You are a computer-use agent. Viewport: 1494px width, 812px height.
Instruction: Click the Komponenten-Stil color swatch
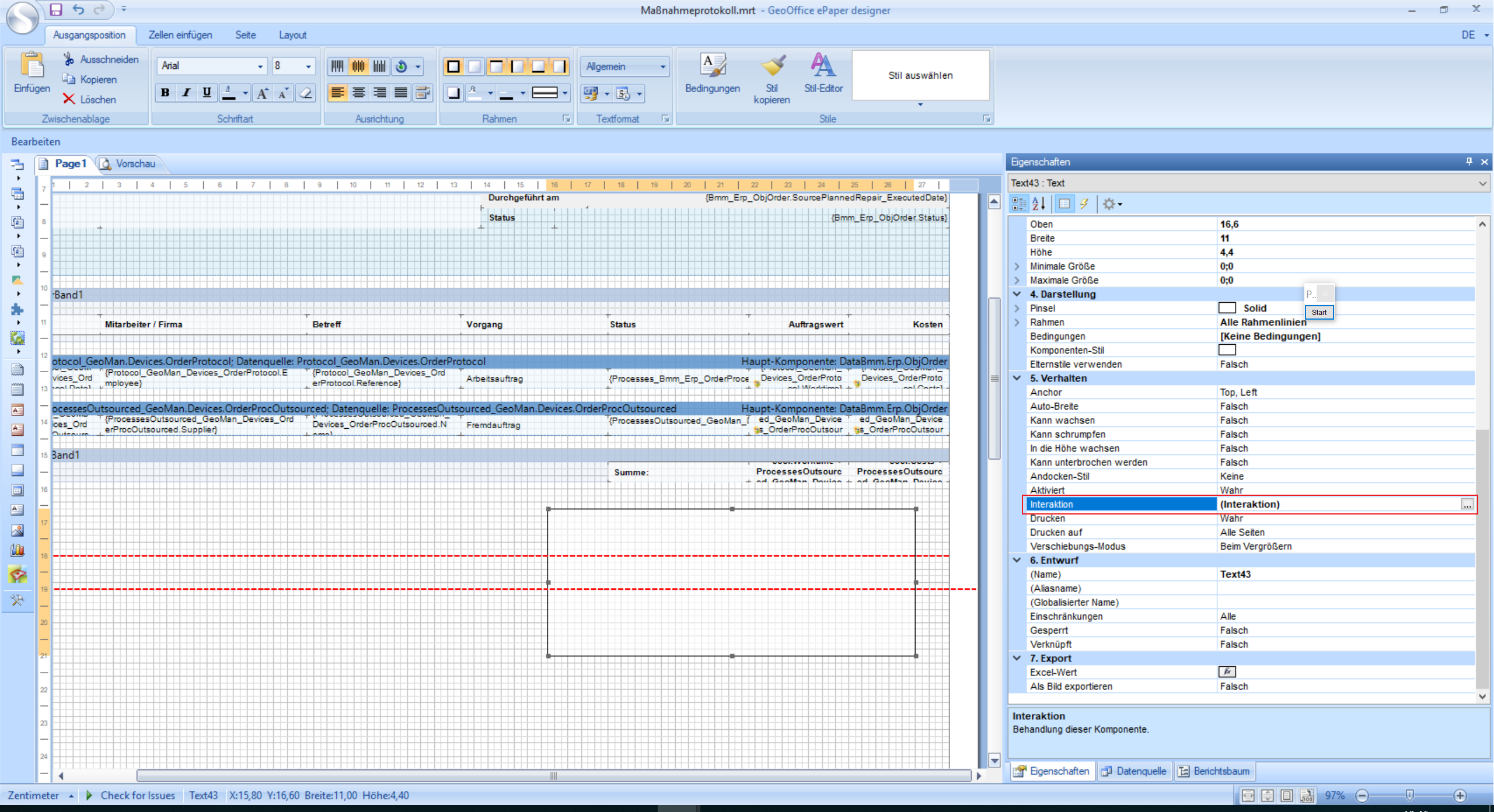[1227, 350]
